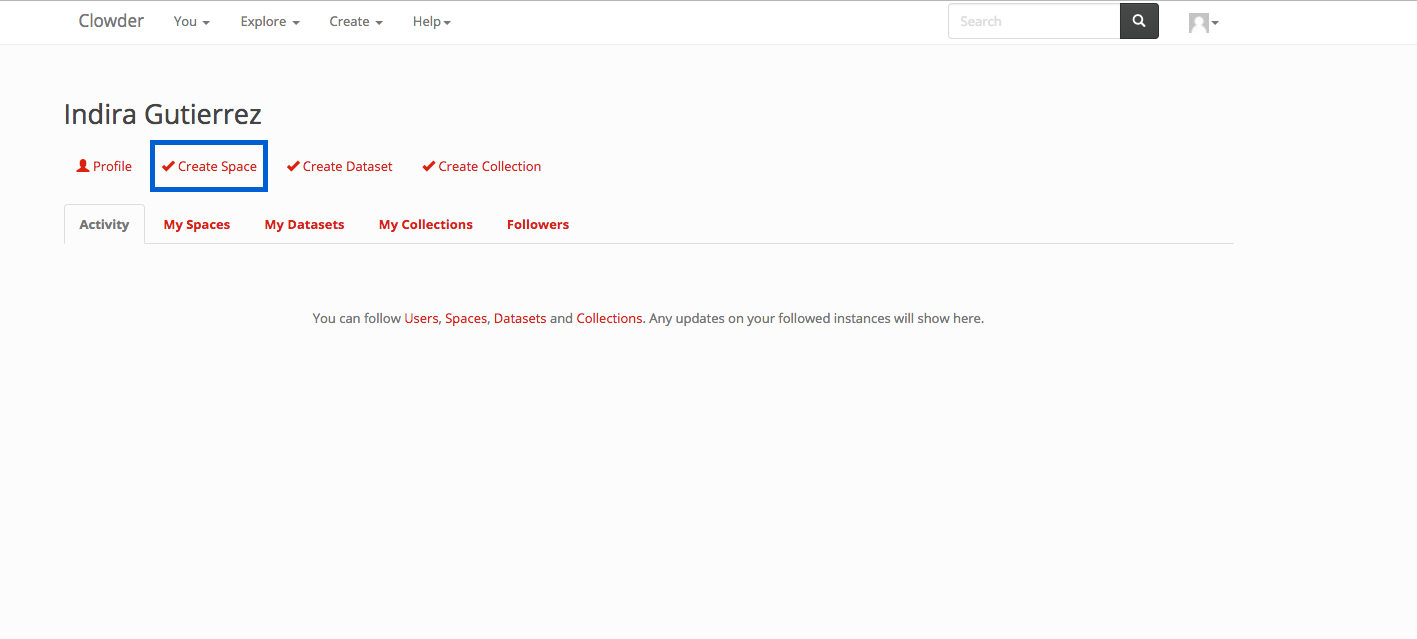1417x639 pixels.
Task: Switch to the My Datasets tab
Action: click(304, 224)
